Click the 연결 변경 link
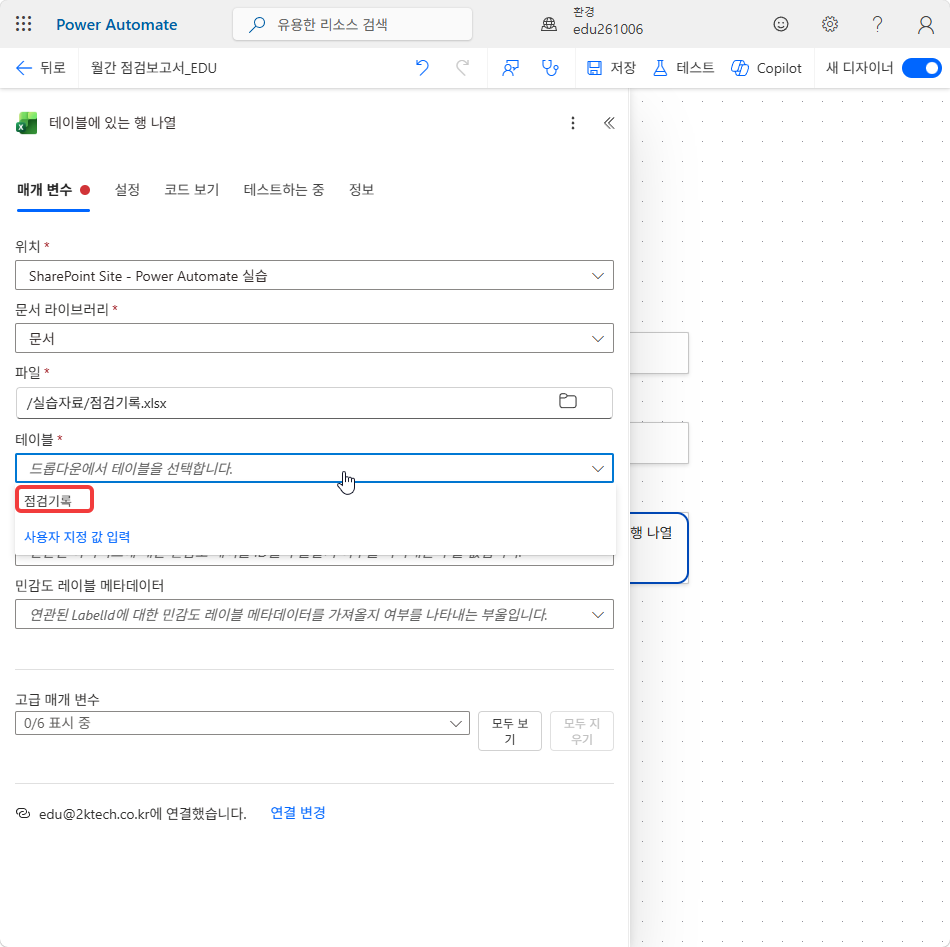 297,812
